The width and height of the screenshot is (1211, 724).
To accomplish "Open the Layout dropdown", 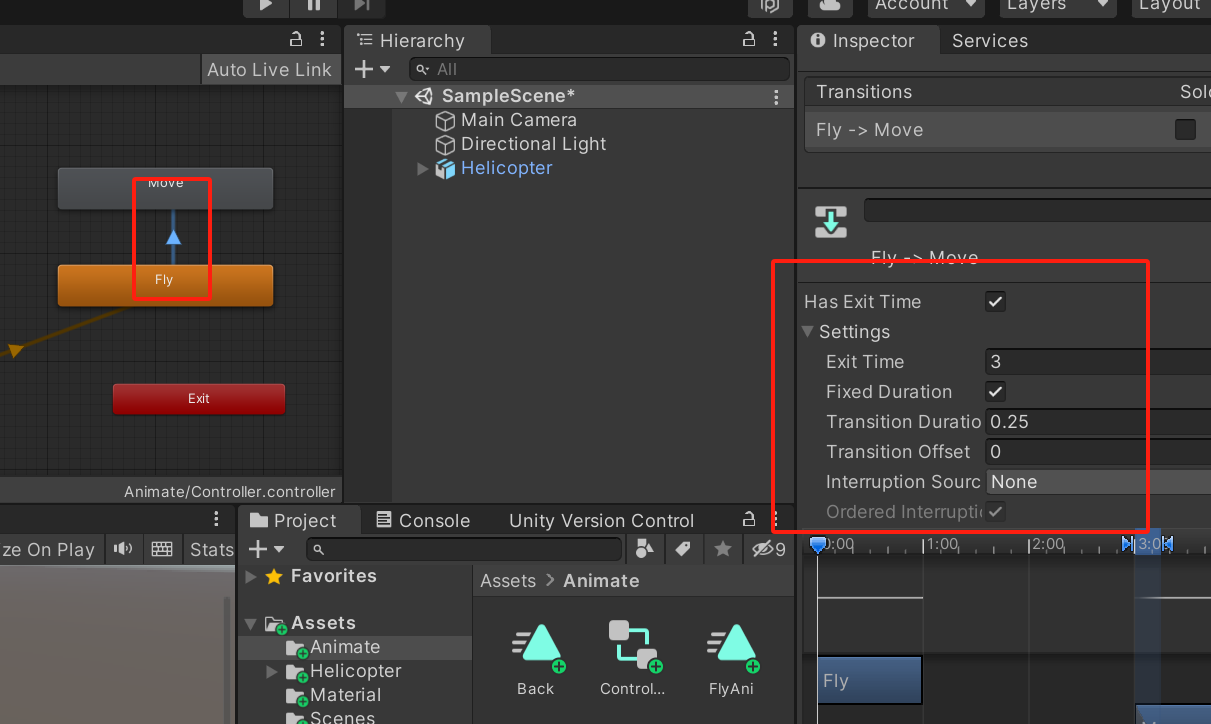I will (1171, 6).
